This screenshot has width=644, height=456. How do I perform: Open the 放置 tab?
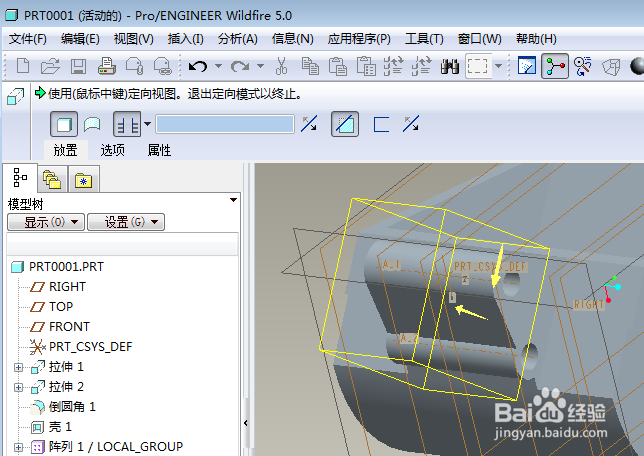66,150
